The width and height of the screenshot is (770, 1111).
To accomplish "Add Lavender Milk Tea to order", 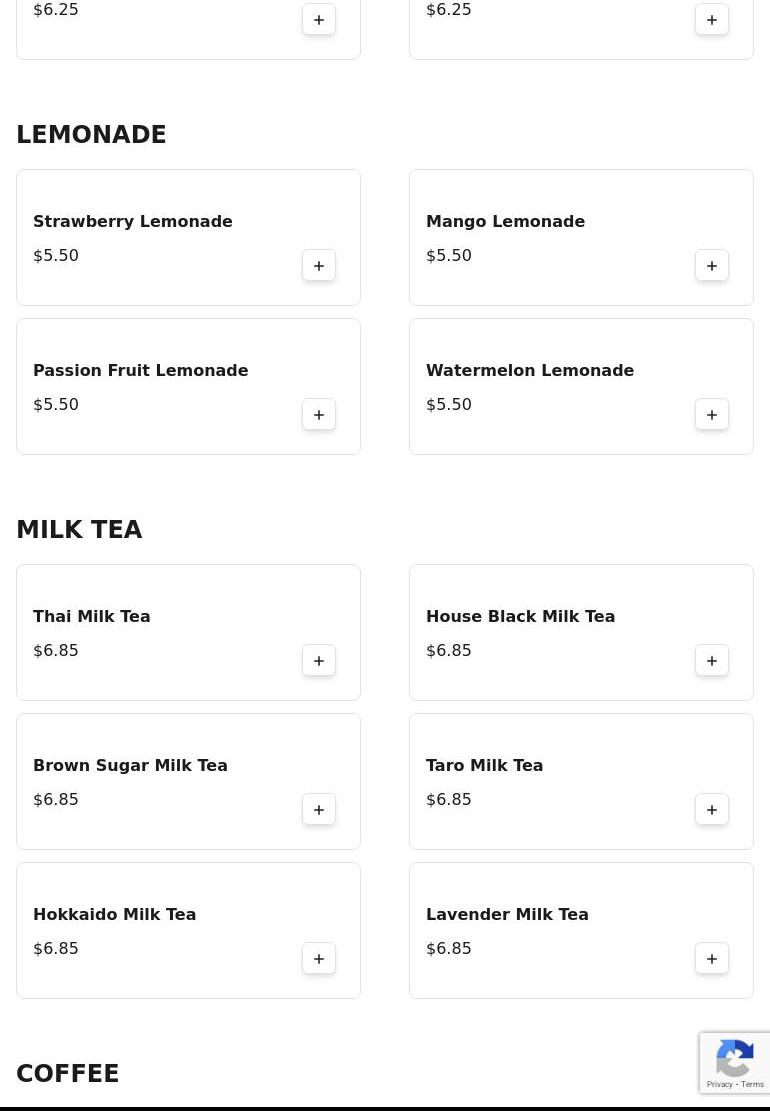I will click(712, 958).
